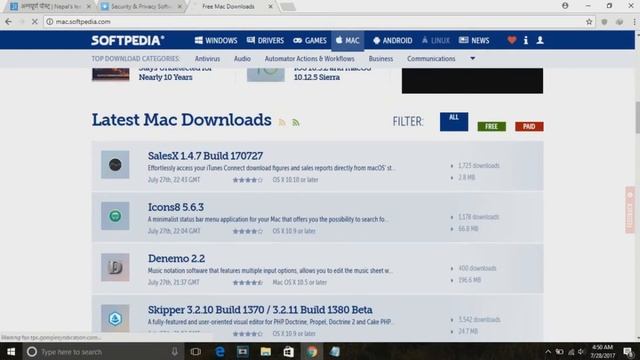Click the taskbar clock showing 4:50 AM
Screen dimensions: 640x360
602,351
